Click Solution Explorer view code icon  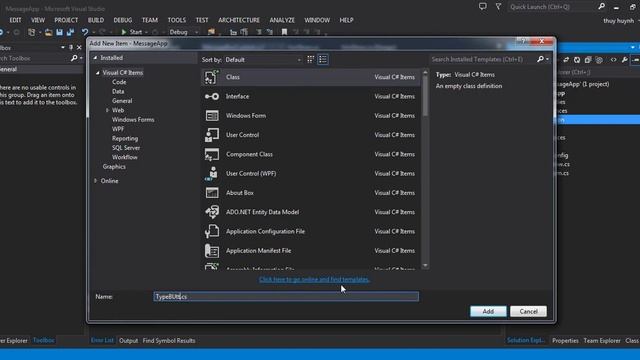click(x=613, y=60)
